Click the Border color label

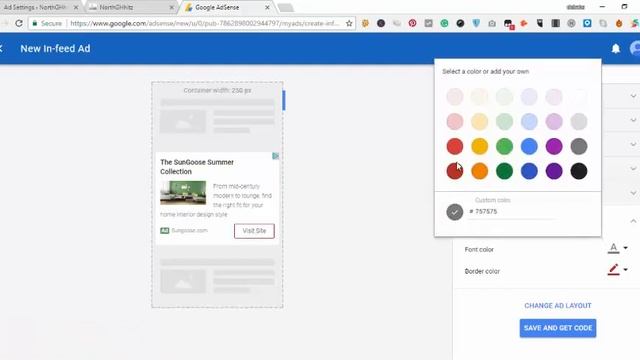[482, 271]
